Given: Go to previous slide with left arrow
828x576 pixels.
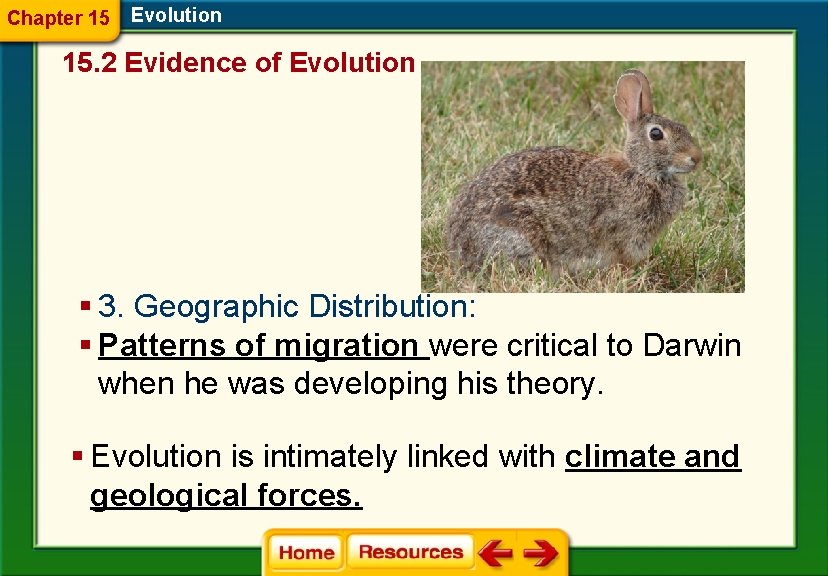Looking at the screenshot, I should [495, 553].
